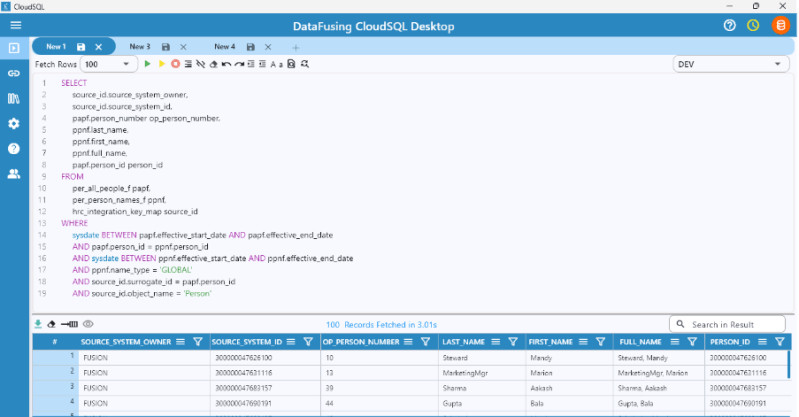Open the users icon in sidebar
This screenshot has width=799, height=417.
[x=14, y=174]
